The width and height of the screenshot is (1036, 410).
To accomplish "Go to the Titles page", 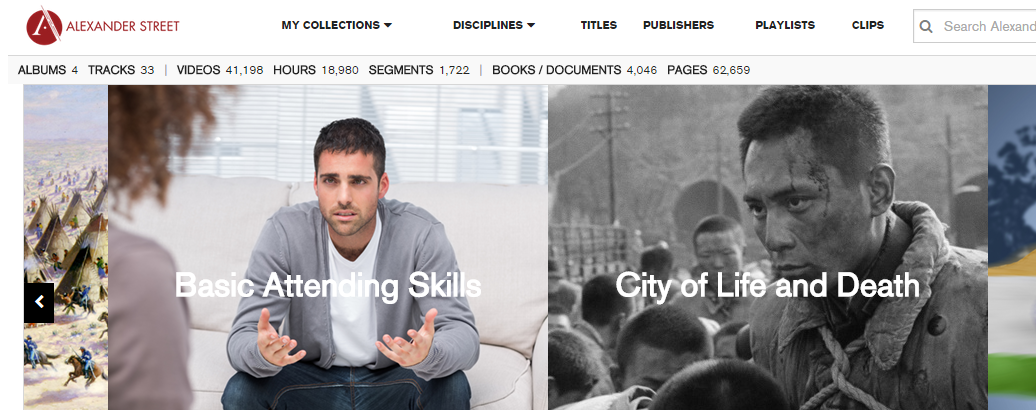I will coord(599,25).
